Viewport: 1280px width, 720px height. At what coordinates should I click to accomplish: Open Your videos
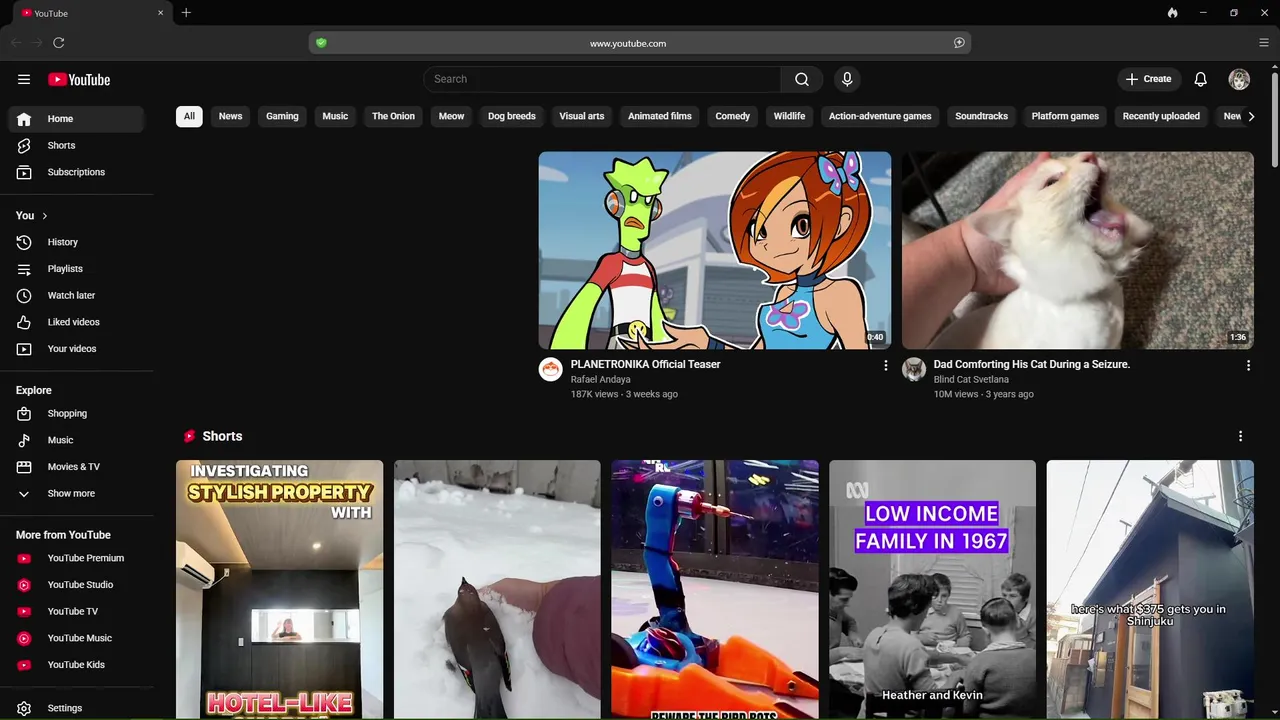pyautogui.click(x=76, y=349)
